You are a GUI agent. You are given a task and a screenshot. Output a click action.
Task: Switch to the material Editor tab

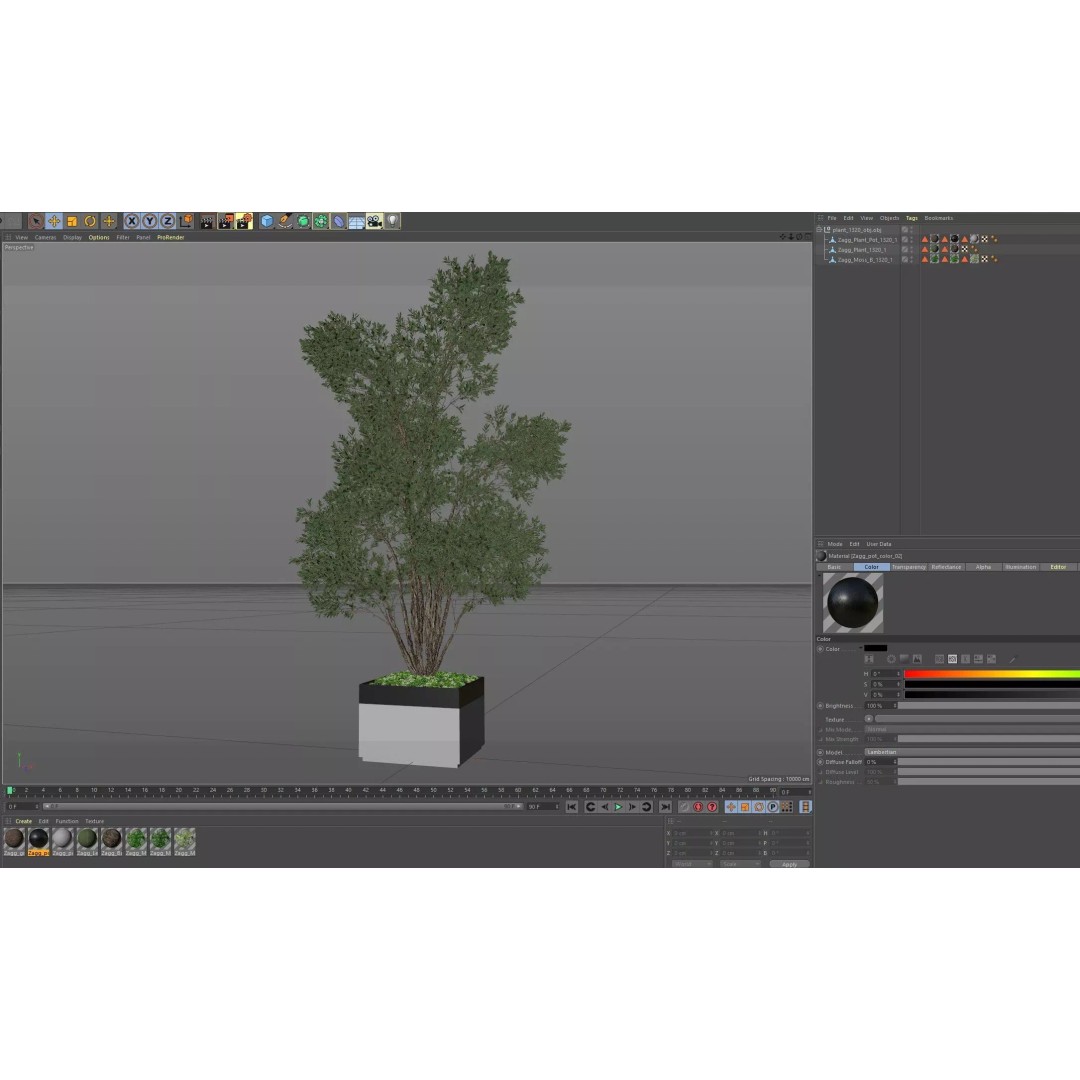[1058, 567]
